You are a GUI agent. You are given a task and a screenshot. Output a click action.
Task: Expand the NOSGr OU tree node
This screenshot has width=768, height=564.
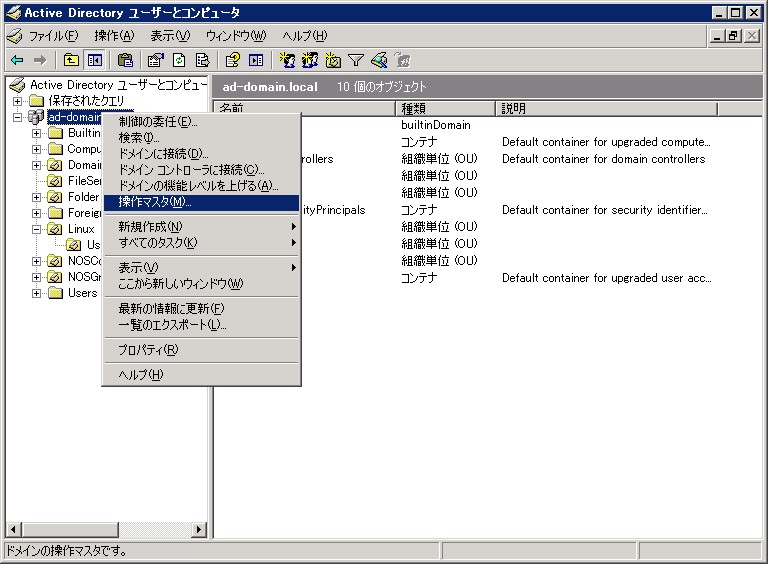[37, 278]
